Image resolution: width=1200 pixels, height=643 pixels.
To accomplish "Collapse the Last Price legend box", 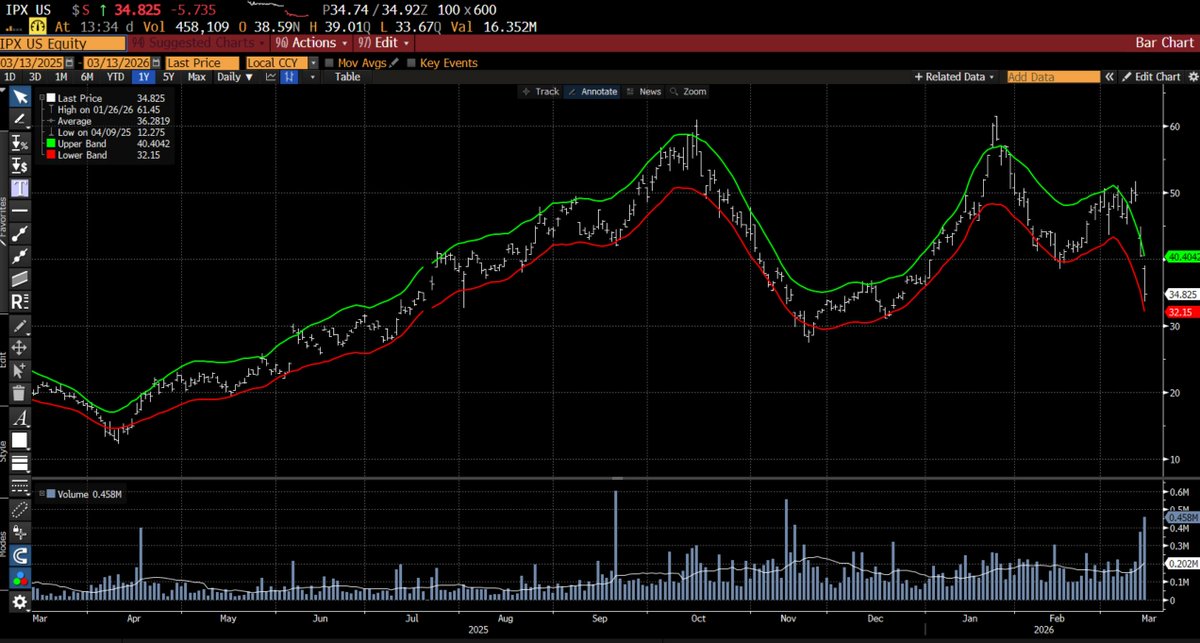I will 41,98.
